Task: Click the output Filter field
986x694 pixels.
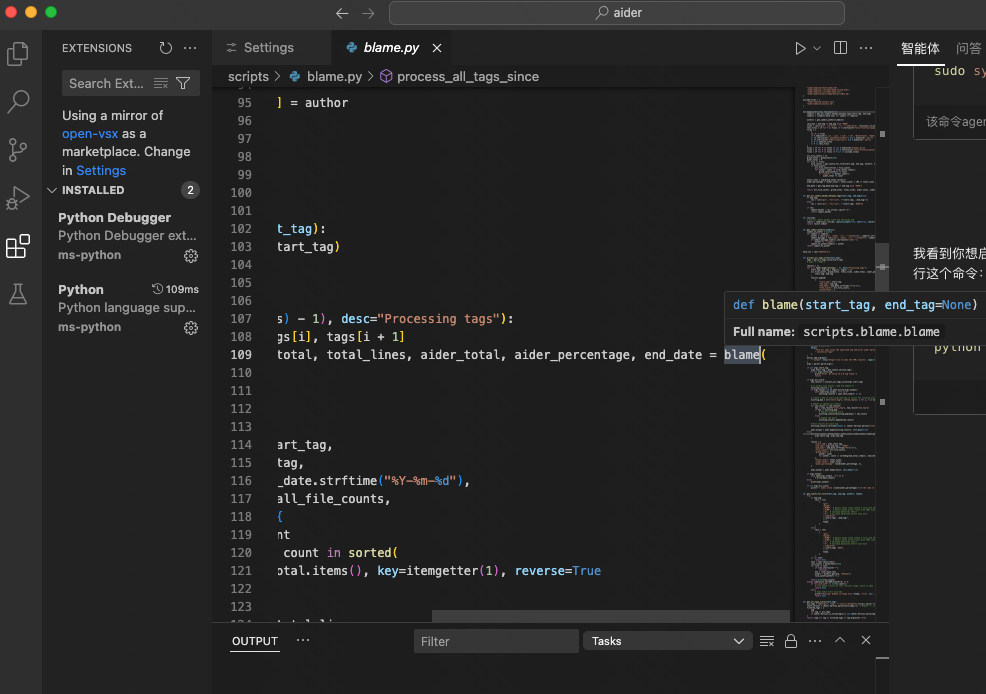Action: [496, 641]
